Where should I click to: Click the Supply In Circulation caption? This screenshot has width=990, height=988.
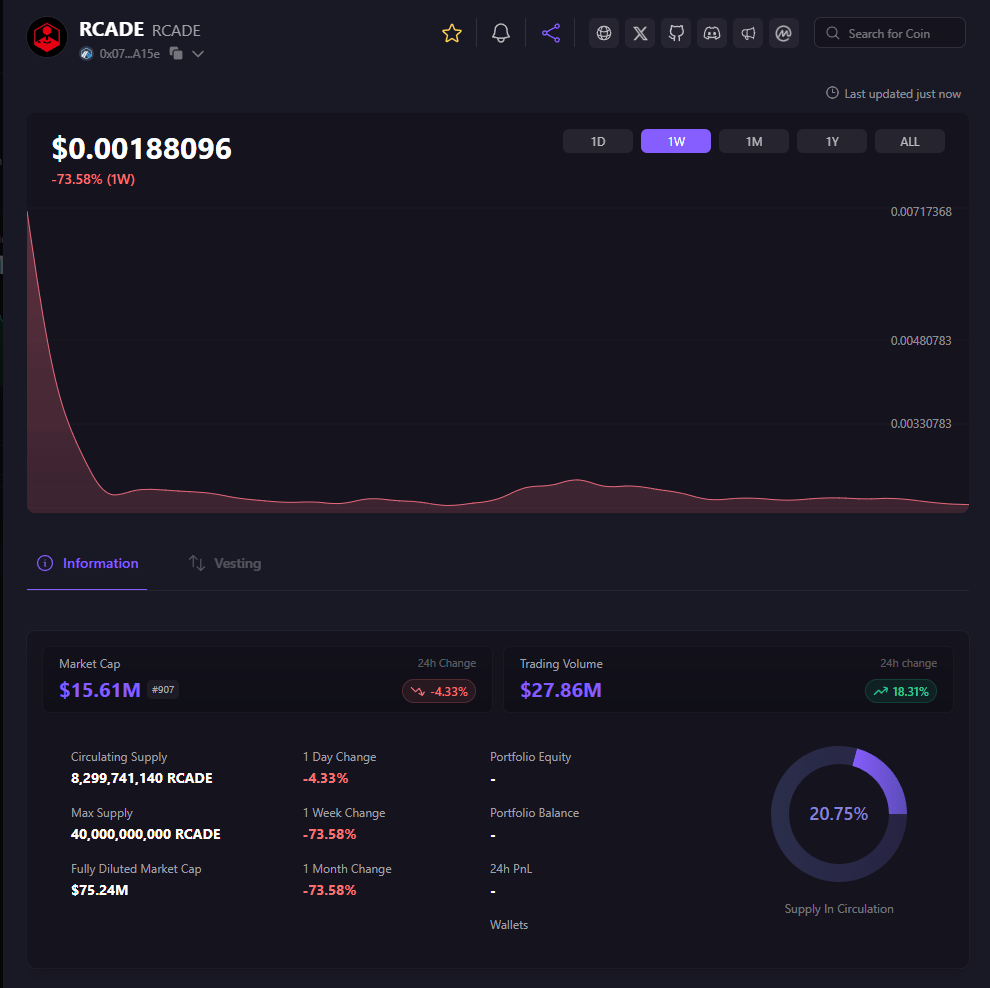point(838,909)
